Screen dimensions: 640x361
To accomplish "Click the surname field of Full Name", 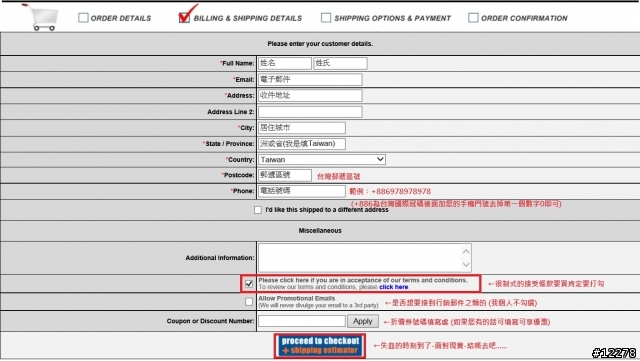I will (x=340, y=63).
